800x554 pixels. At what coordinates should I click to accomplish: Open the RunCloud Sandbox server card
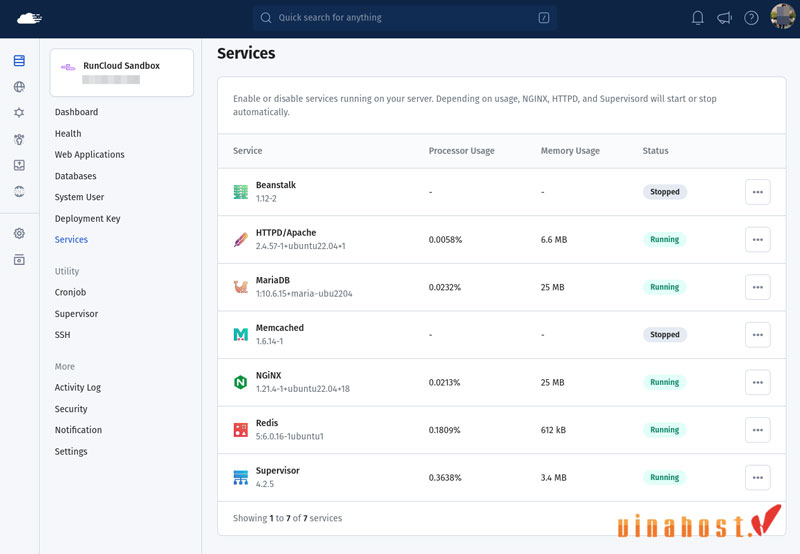tap(121, 72)
